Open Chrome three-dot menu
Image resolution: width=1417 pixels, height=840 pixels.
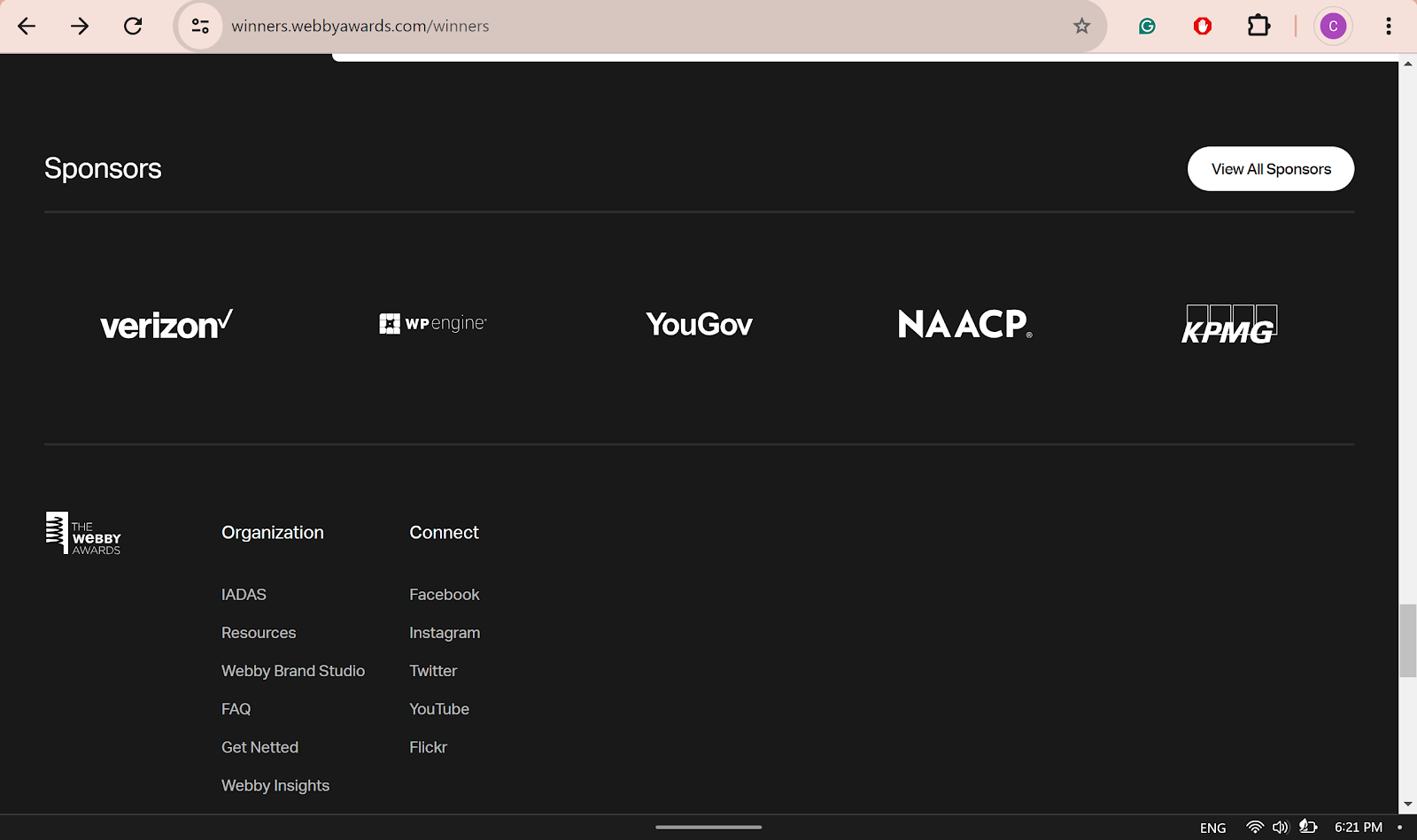pos(1388,27)
